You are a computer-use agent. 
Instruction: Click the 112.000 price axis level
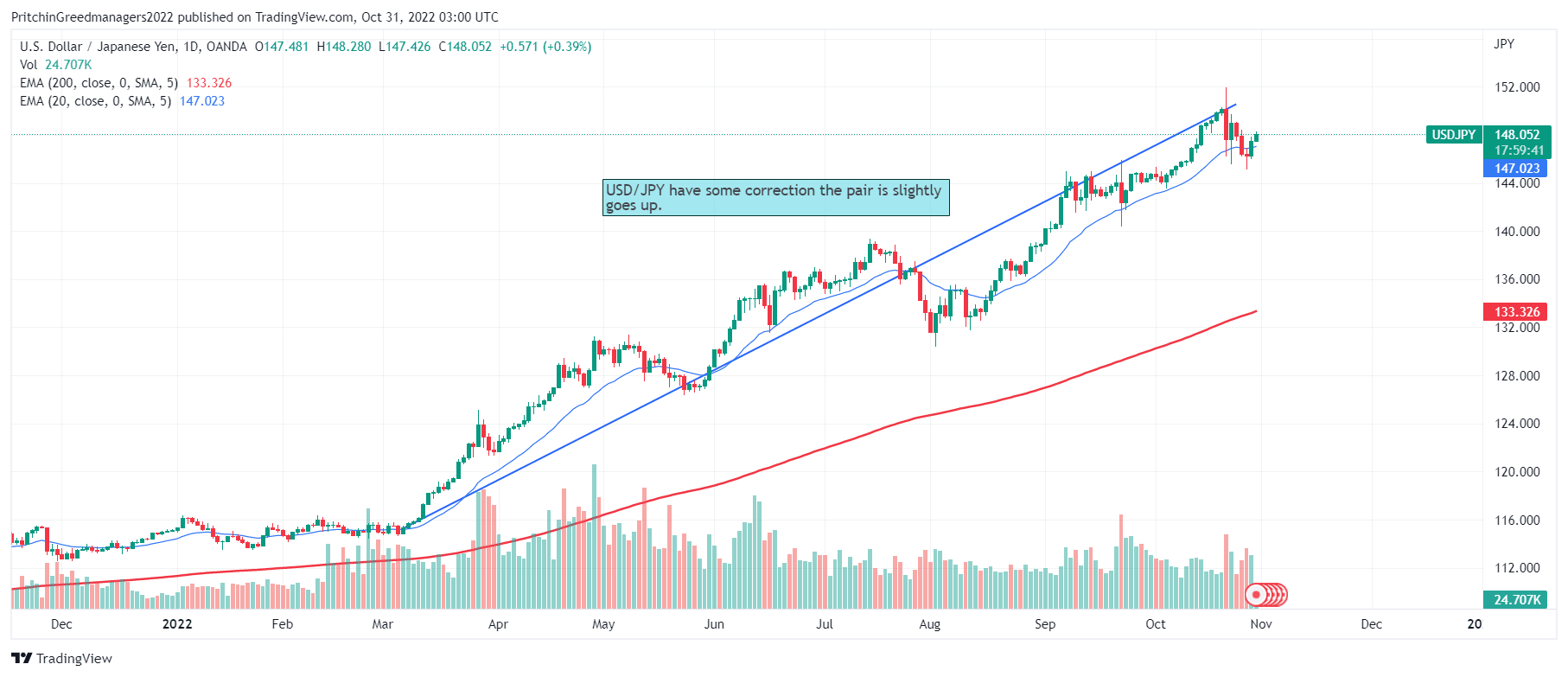[x=1517, y=567]
